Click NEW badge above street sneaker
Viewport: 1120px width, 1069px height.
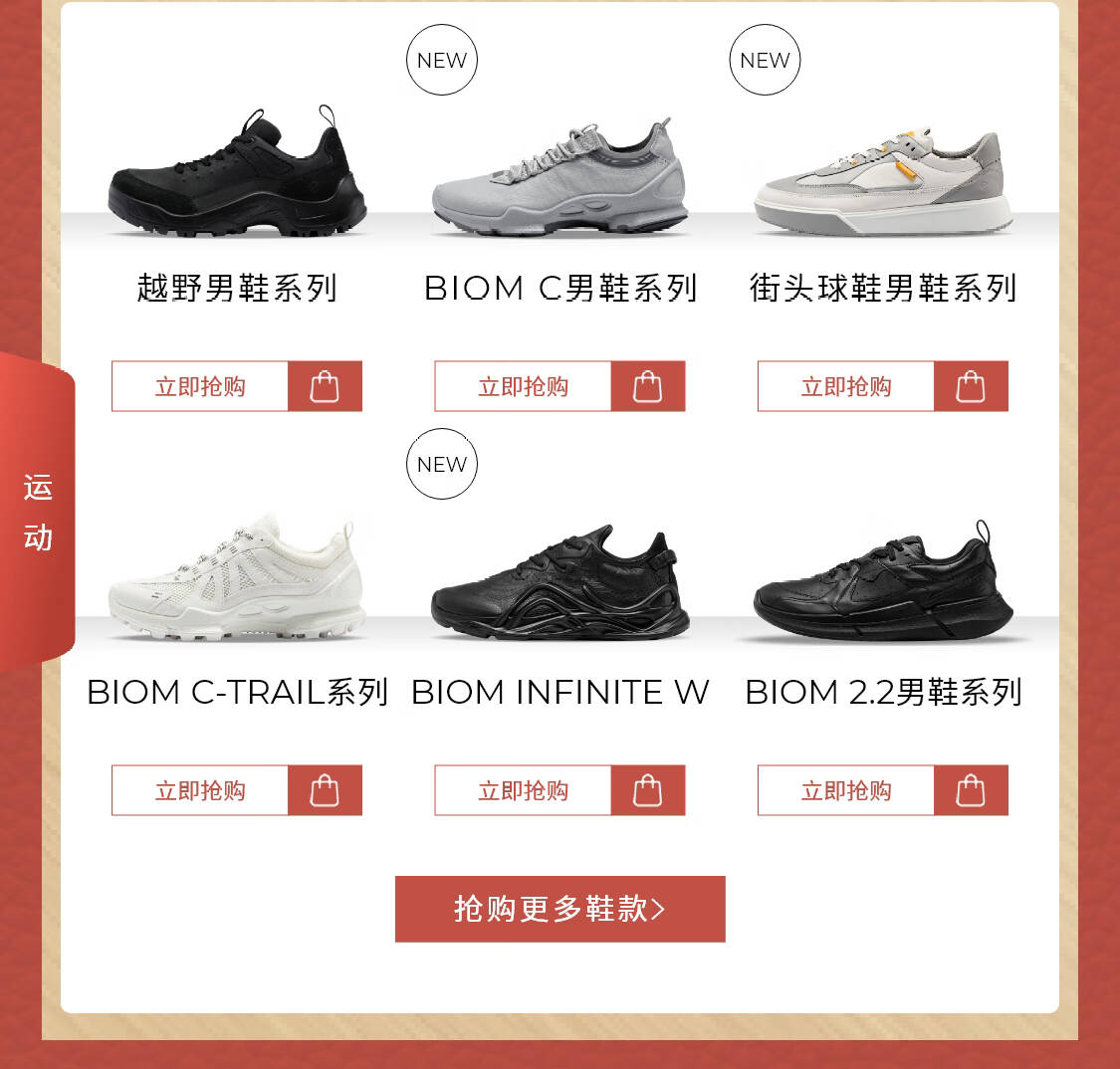[x=765, y=60]
